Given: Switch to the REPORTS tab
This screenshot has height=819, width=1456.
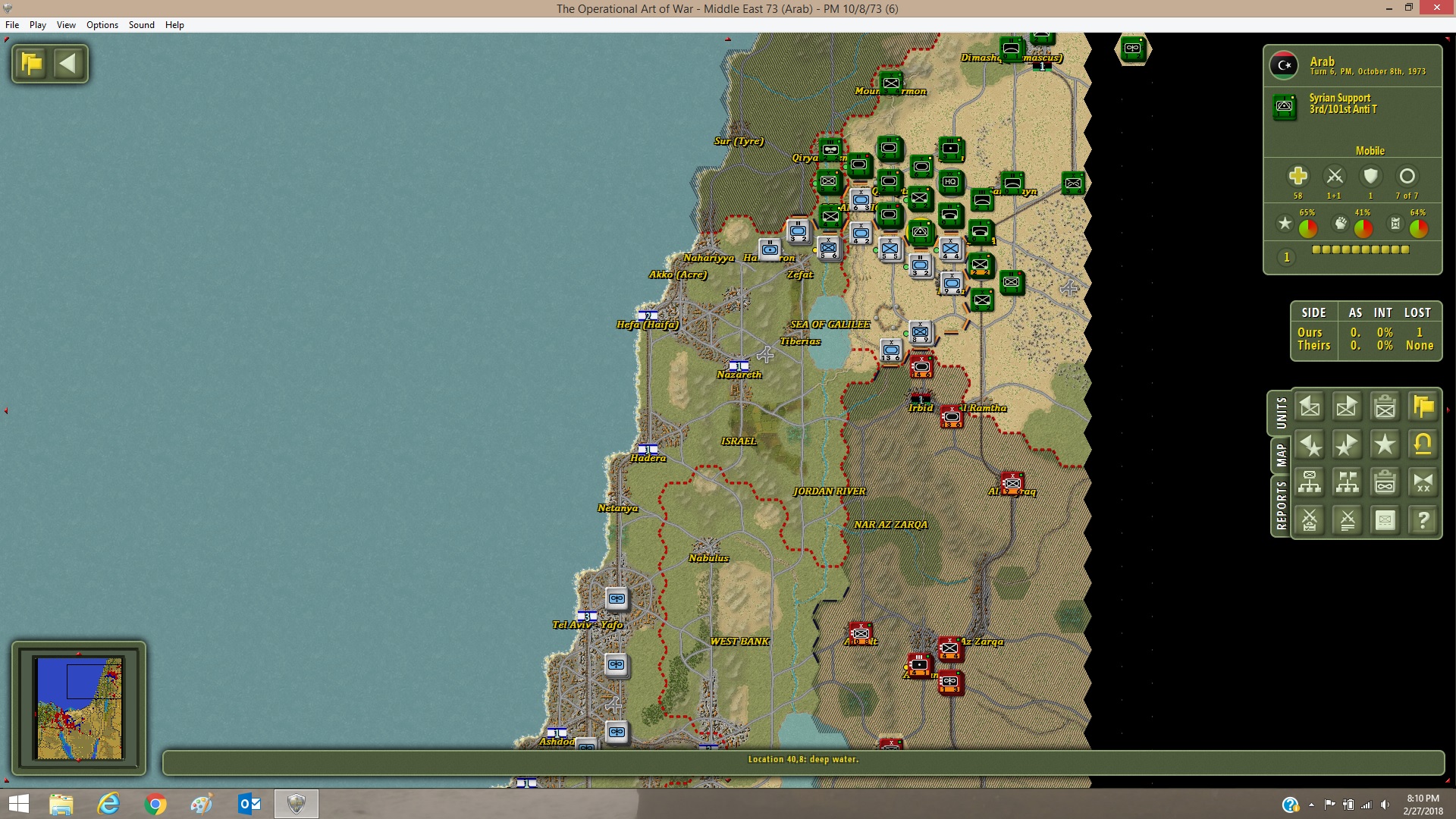Looking at the screenshot, I should 1281,505.
